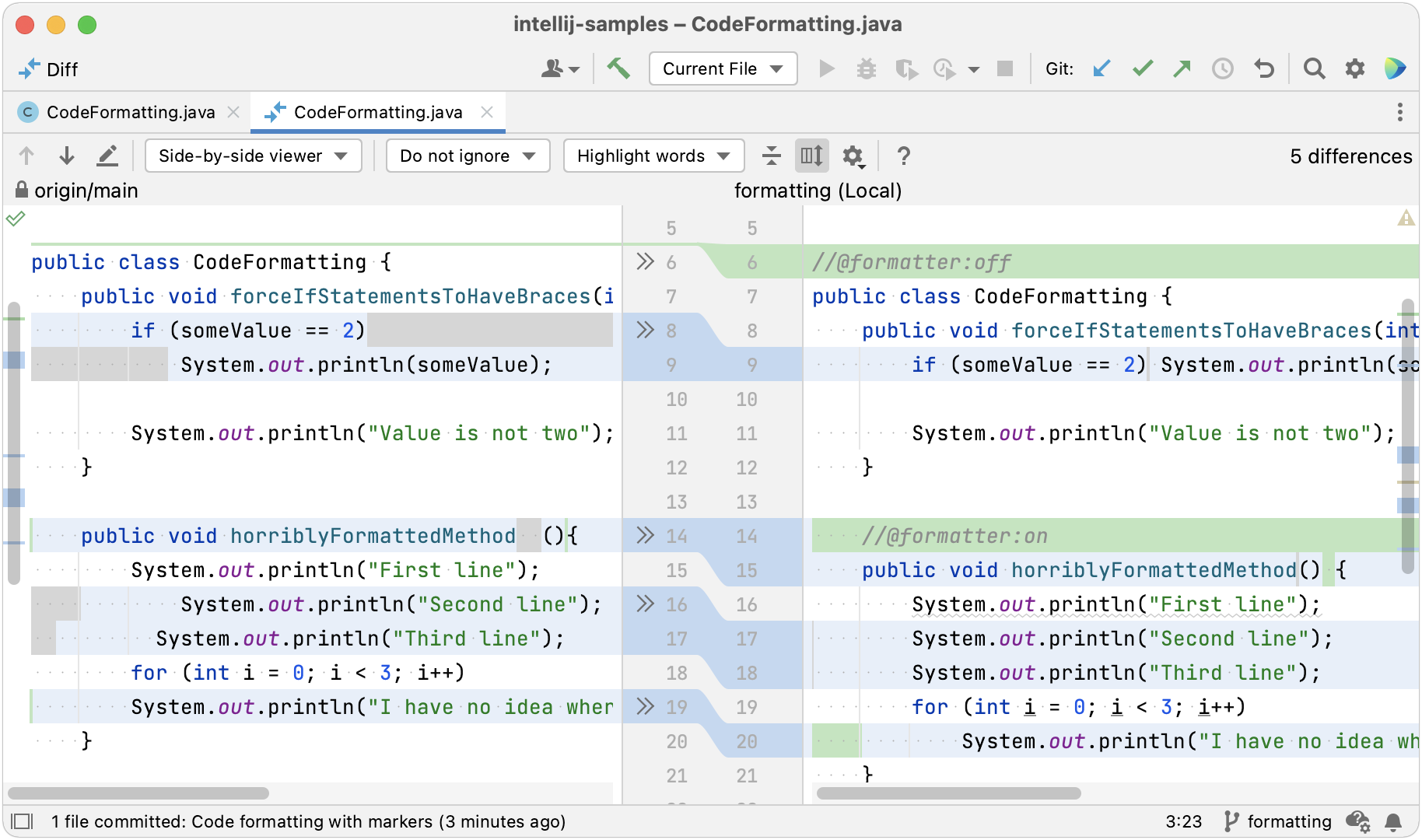
Task: Close the first CodeFormatting.java tab
Action: (233, 112)
